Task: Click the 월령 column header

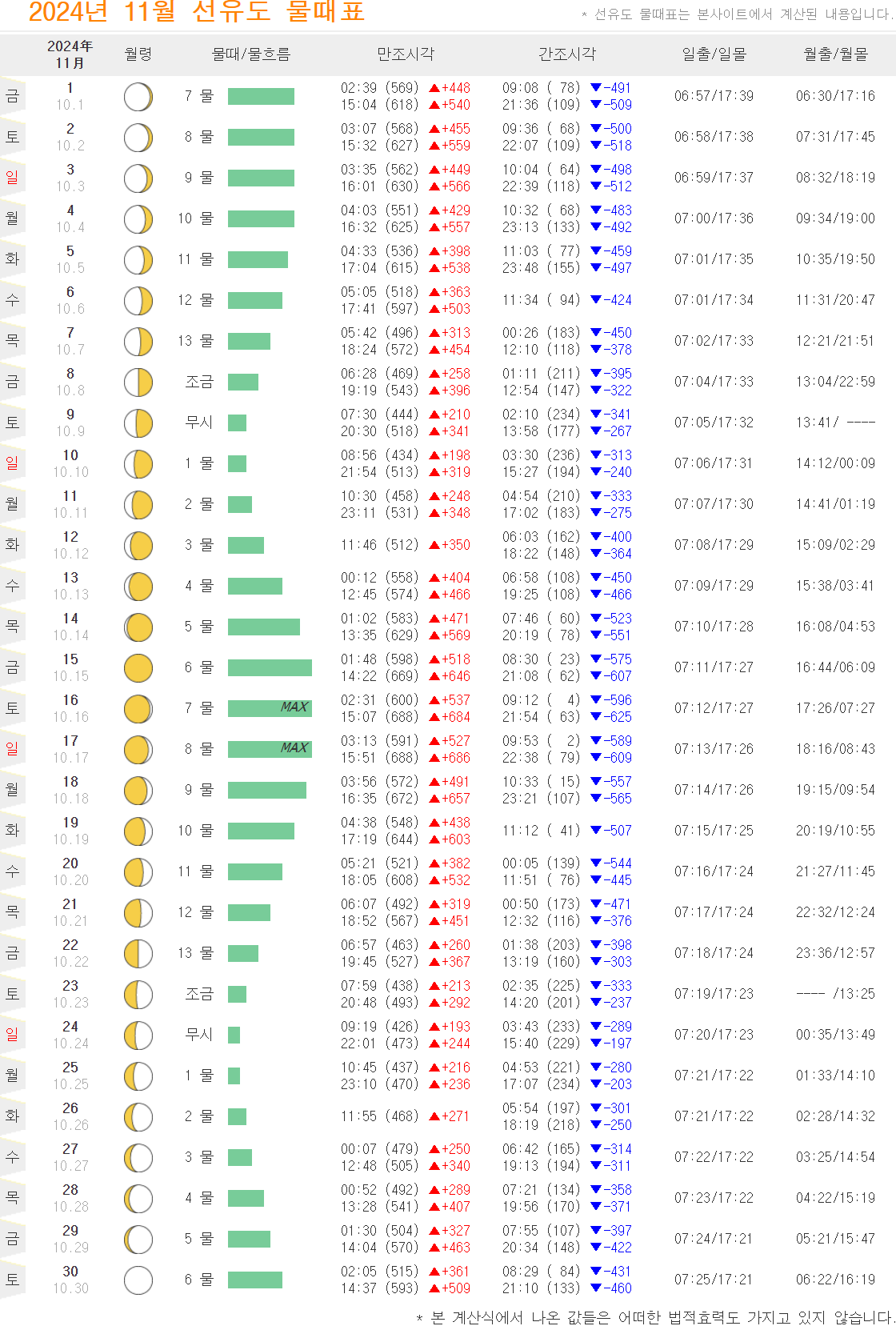Action: pos(138,54)
